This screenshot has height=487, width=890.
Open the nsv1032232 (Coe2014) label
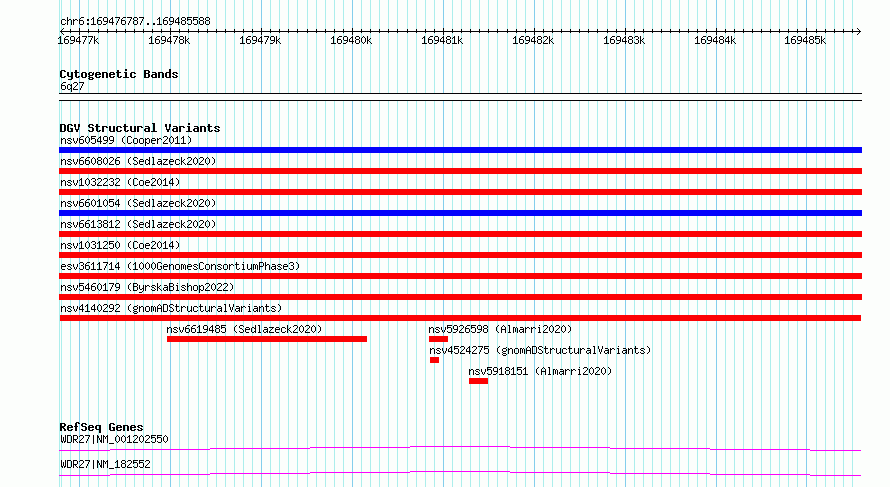tap(120, 182)
